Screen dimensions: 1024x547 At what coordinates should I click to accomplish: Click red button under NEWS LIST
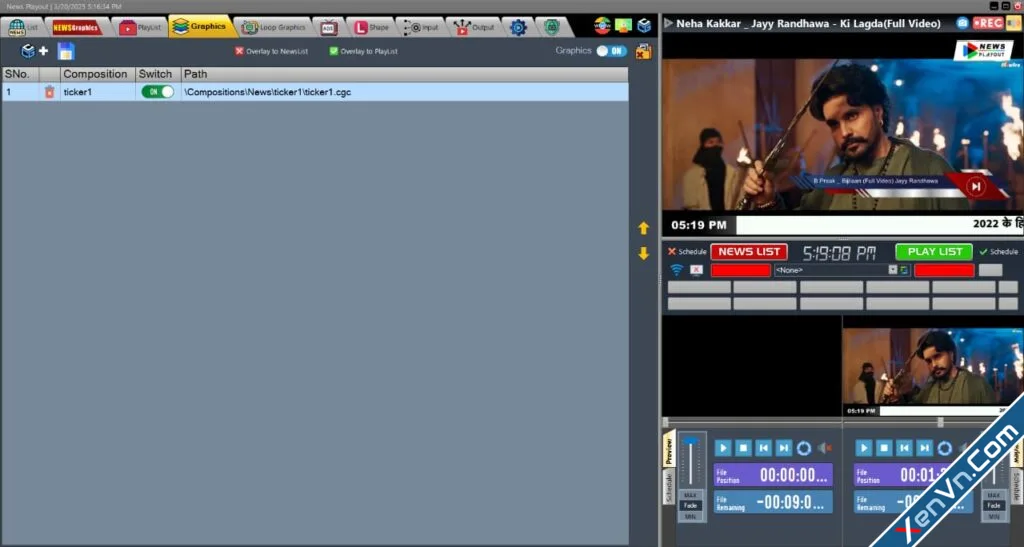click(741, 270)
